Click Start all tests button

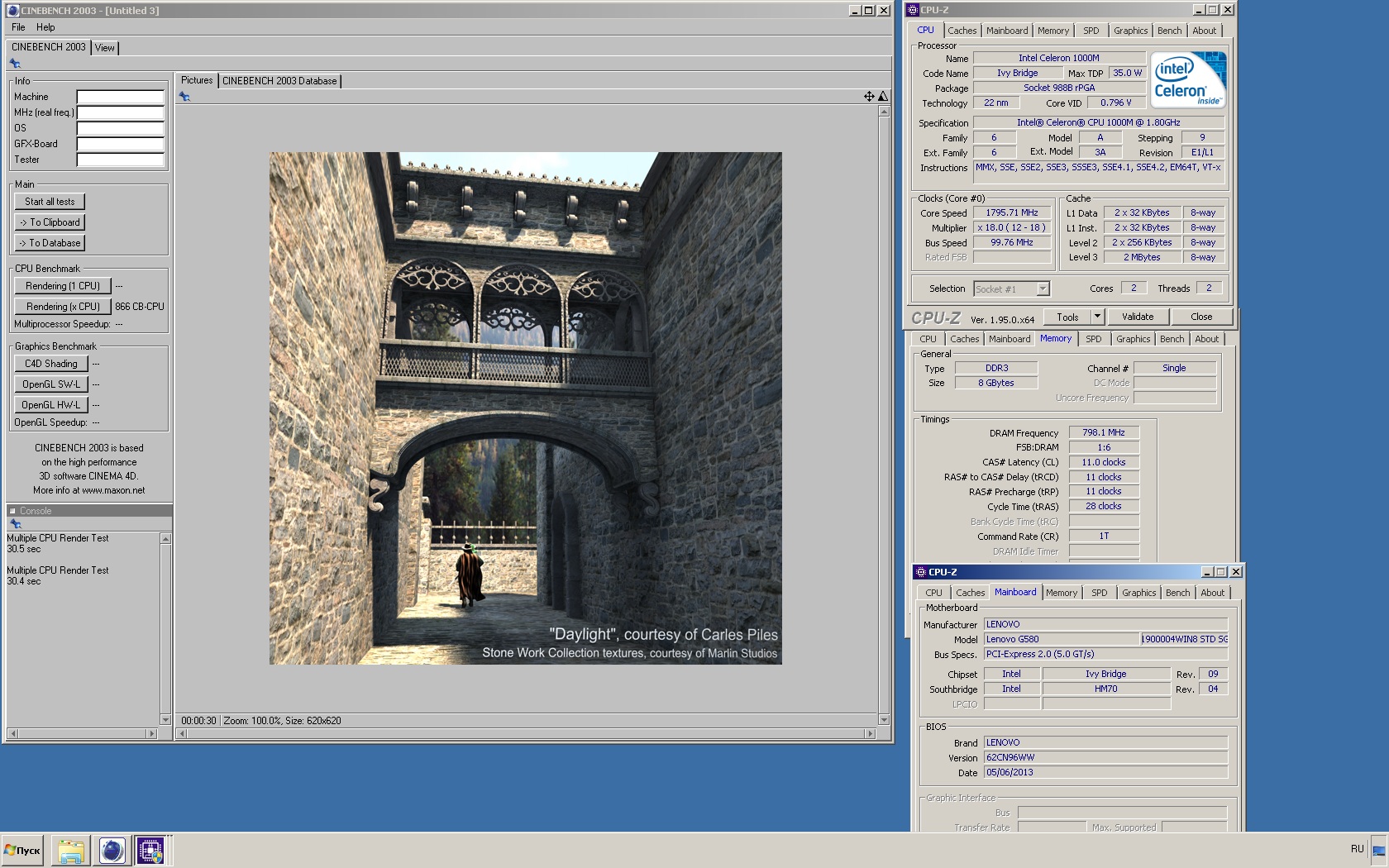[50, 202]
